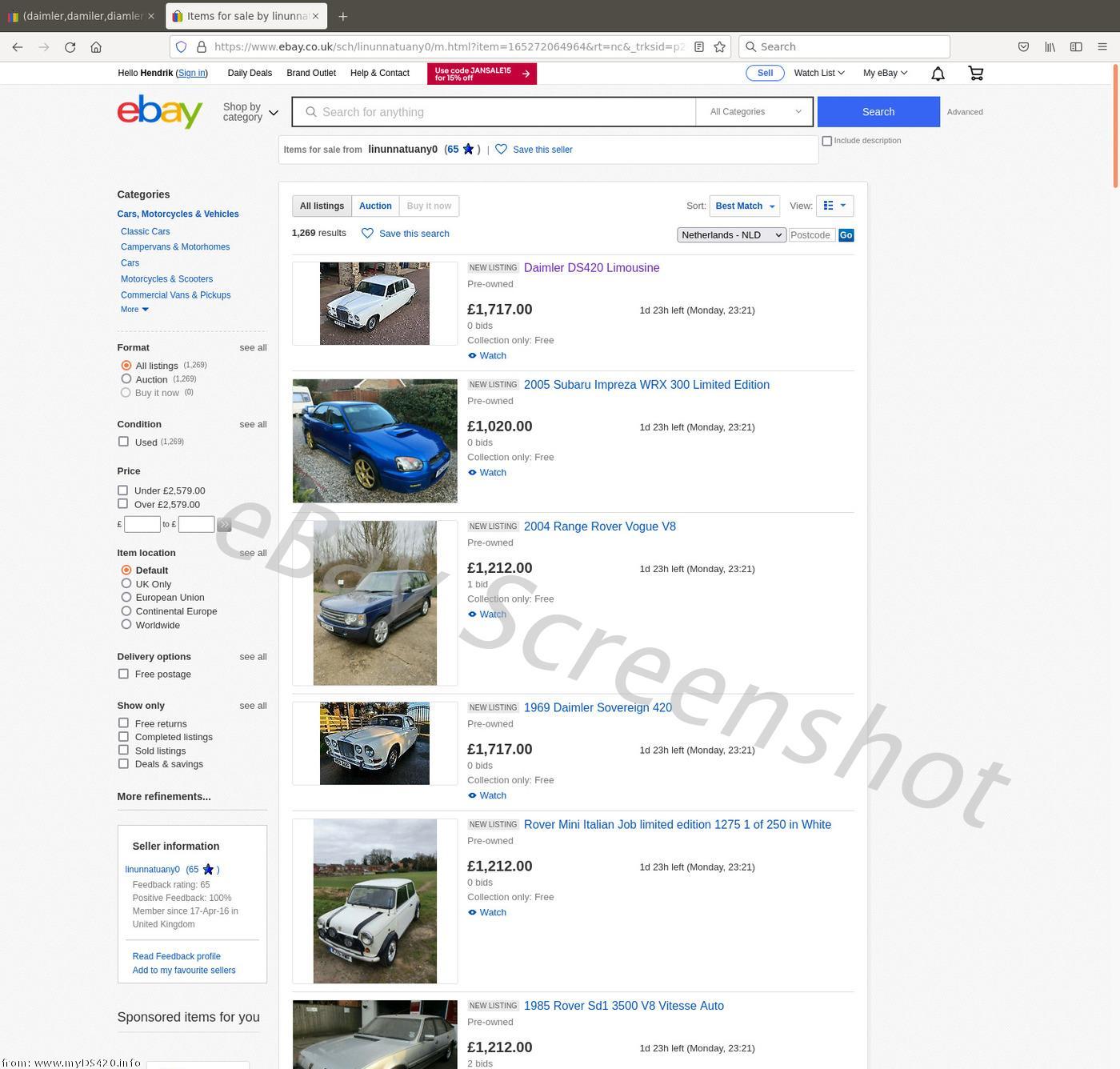Check the Include description box
The width and height of the screenshot is (1120, 1069).
point(827,141)
